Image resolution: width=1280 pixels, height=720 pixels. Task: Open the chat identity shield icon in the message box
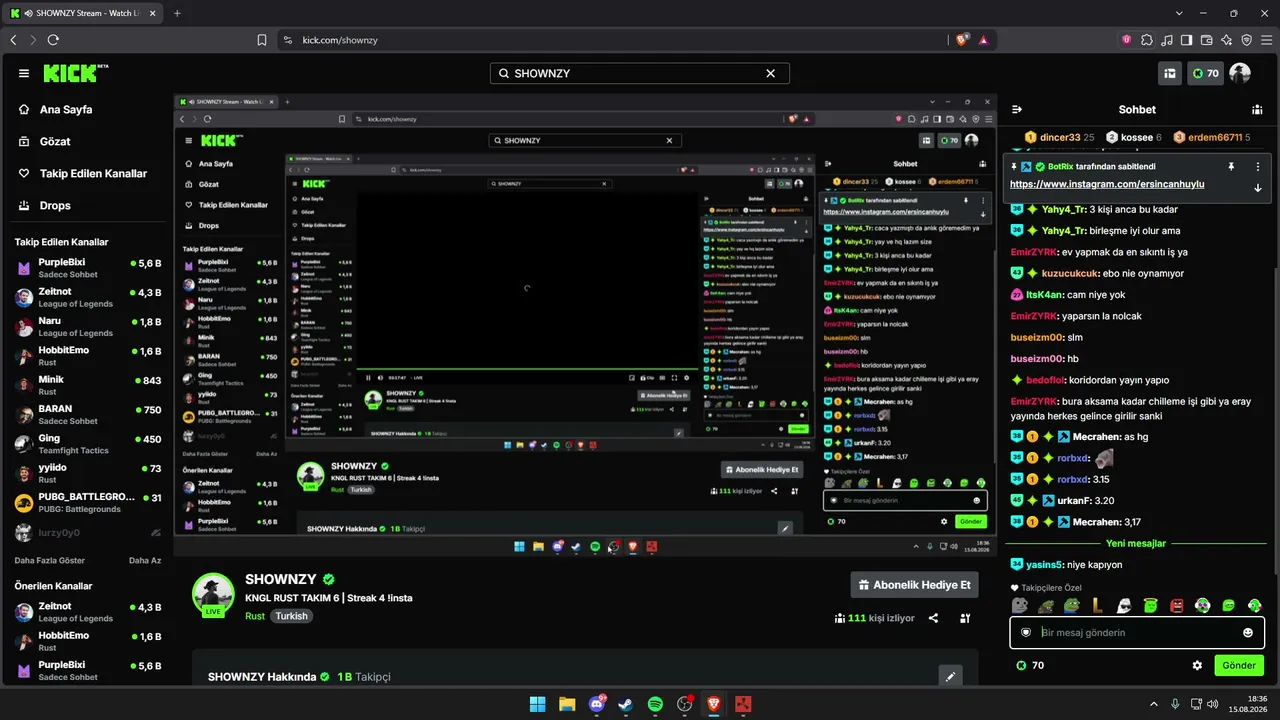tap(1025, 632)
